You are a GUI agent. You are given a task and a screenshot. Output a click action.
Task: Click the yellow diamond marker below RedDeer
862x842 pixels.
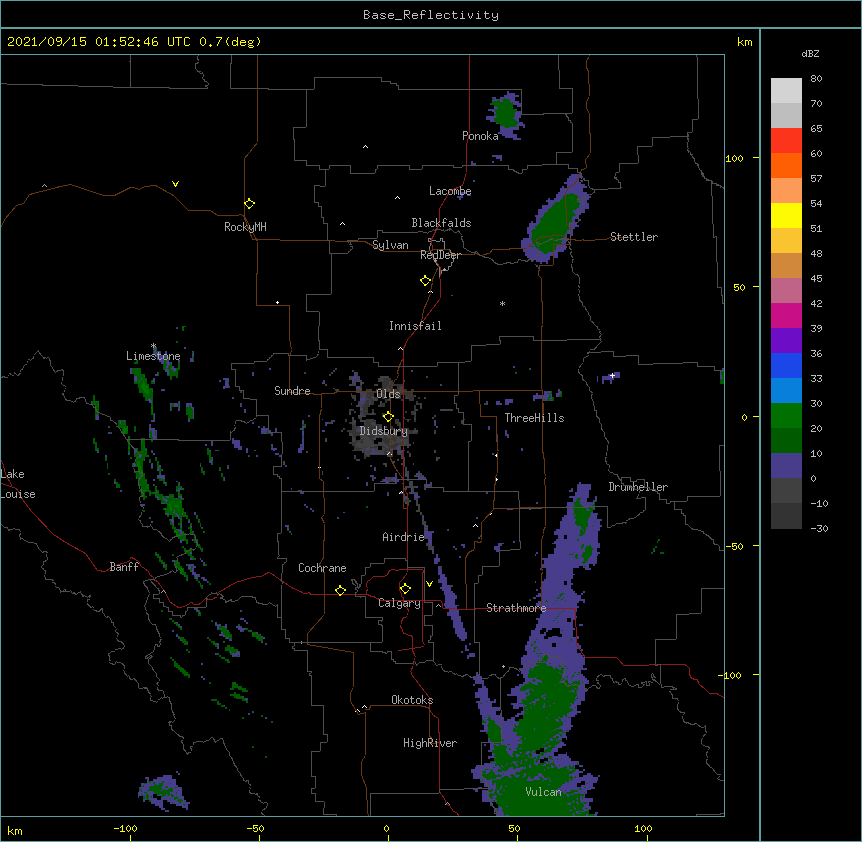[425, 280]
